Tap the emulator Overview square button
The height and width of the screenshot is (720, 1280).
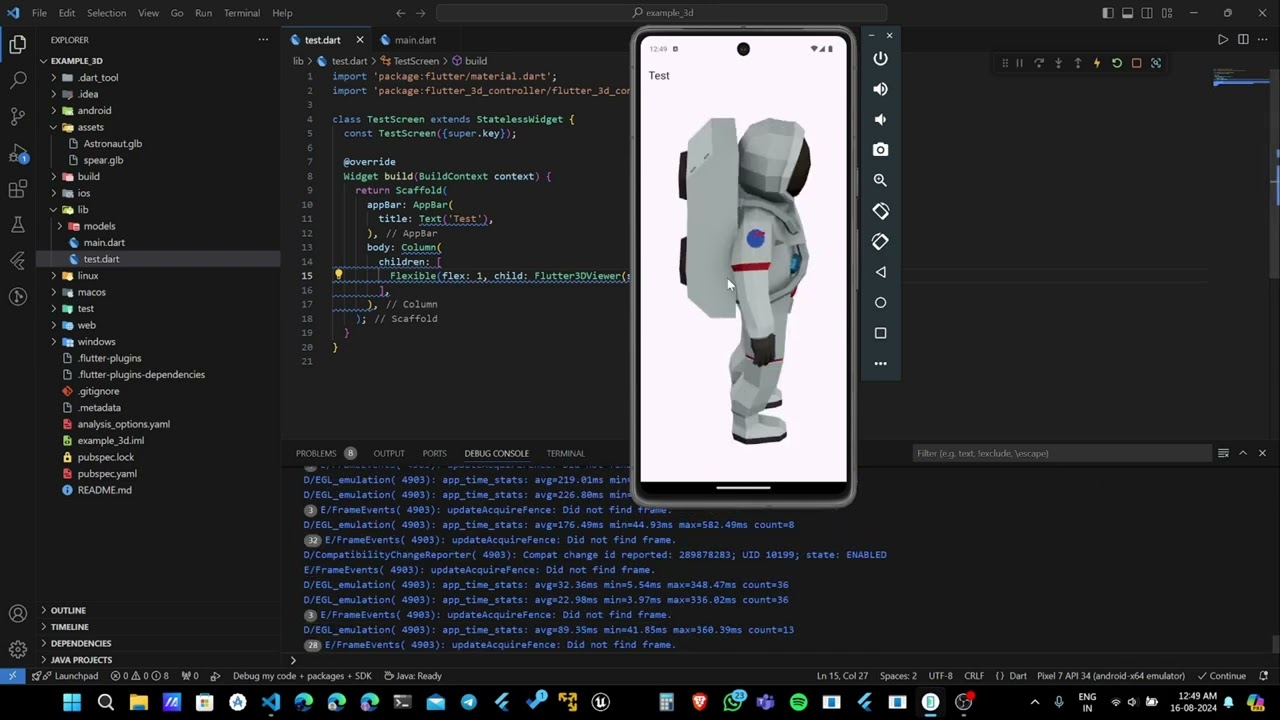(x=880, y=333)
